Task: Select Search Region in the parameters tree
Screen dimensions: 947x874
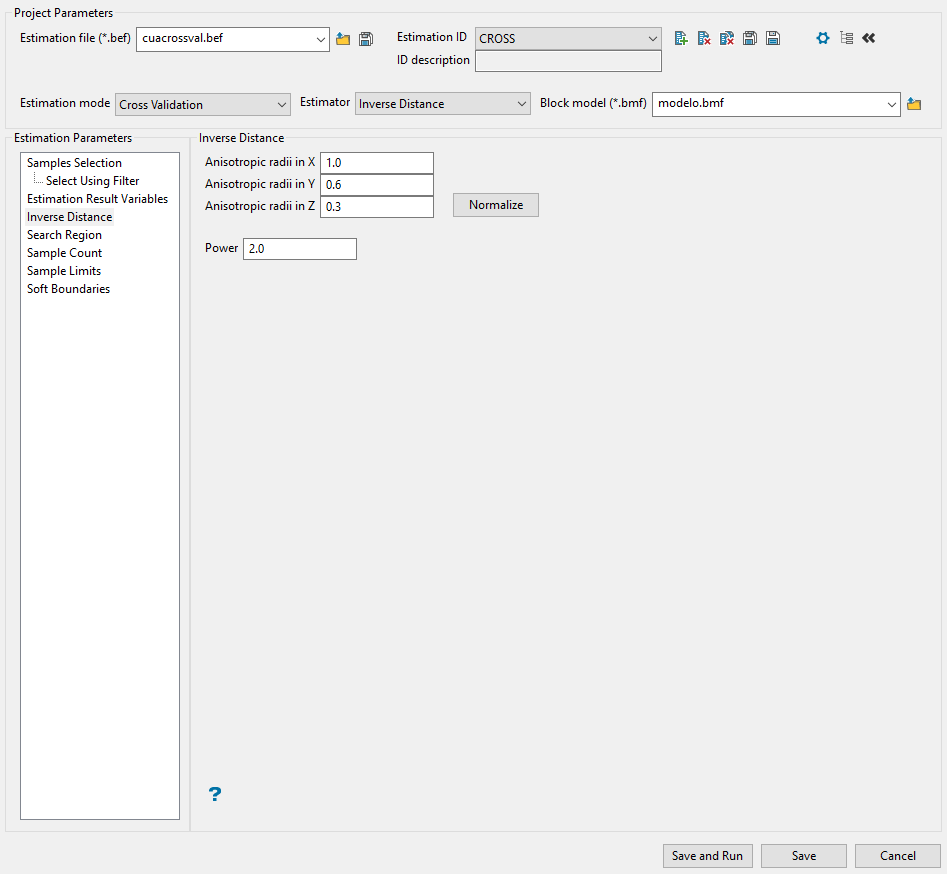Action: [64, 235]
